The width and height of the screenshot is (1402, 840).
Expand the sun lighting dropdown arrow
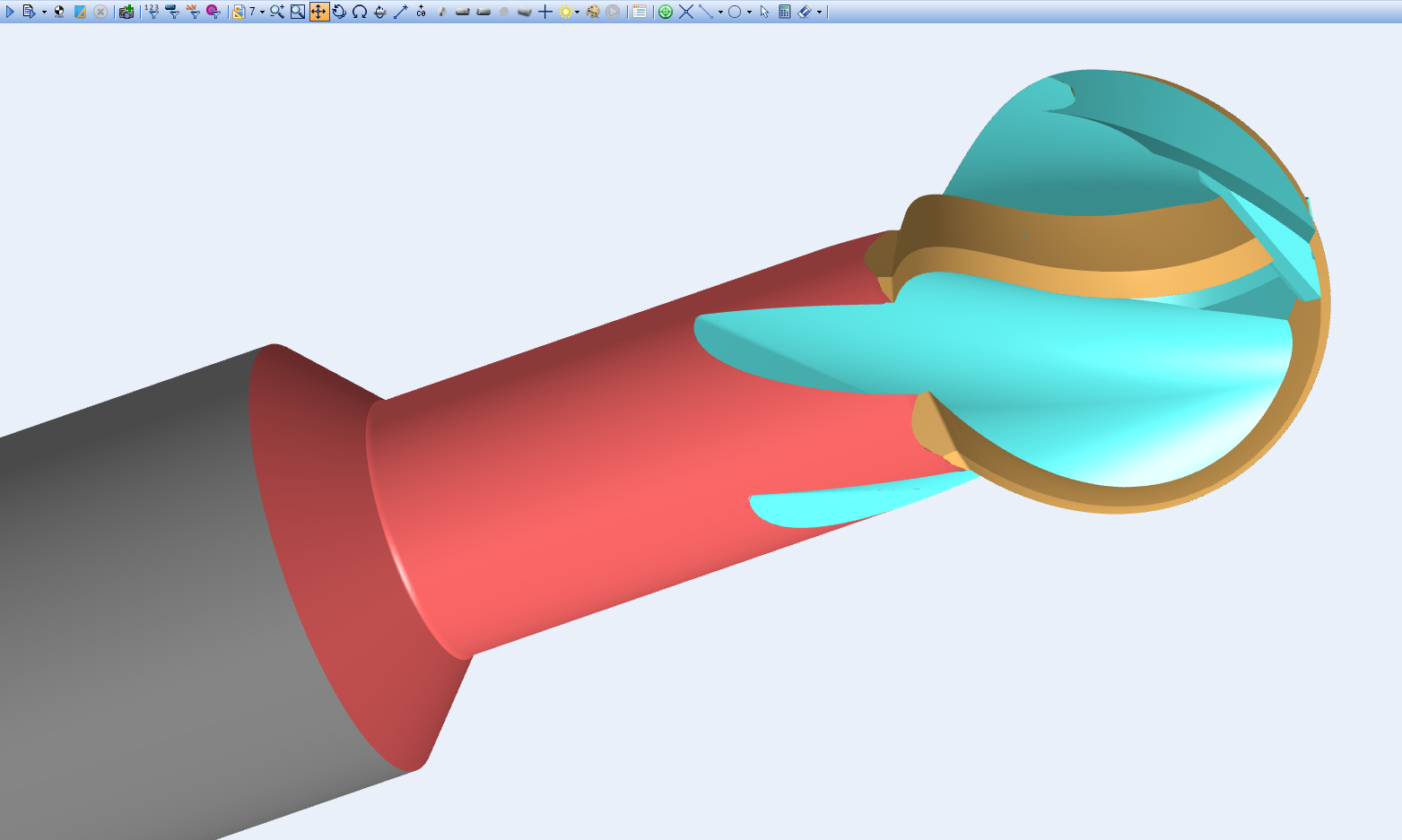tap(577, 13)
